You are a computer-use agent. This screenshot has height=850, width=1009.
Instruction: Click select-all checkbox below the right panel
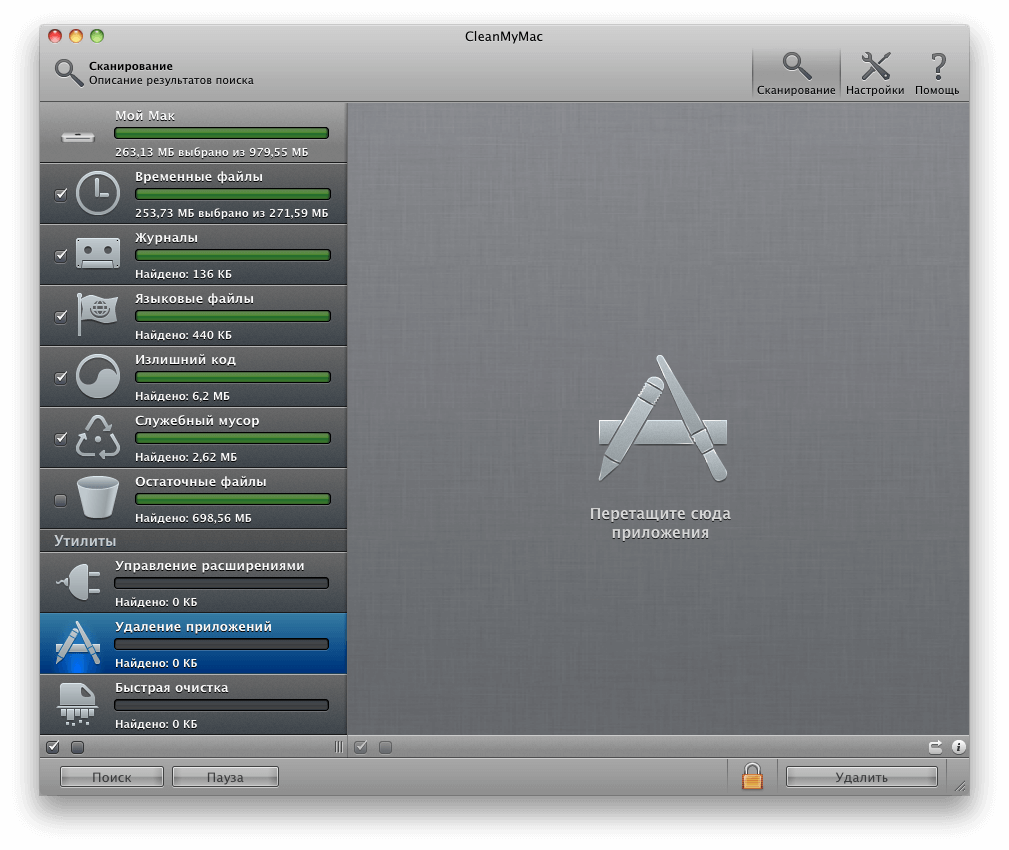(x=361, y=746)
